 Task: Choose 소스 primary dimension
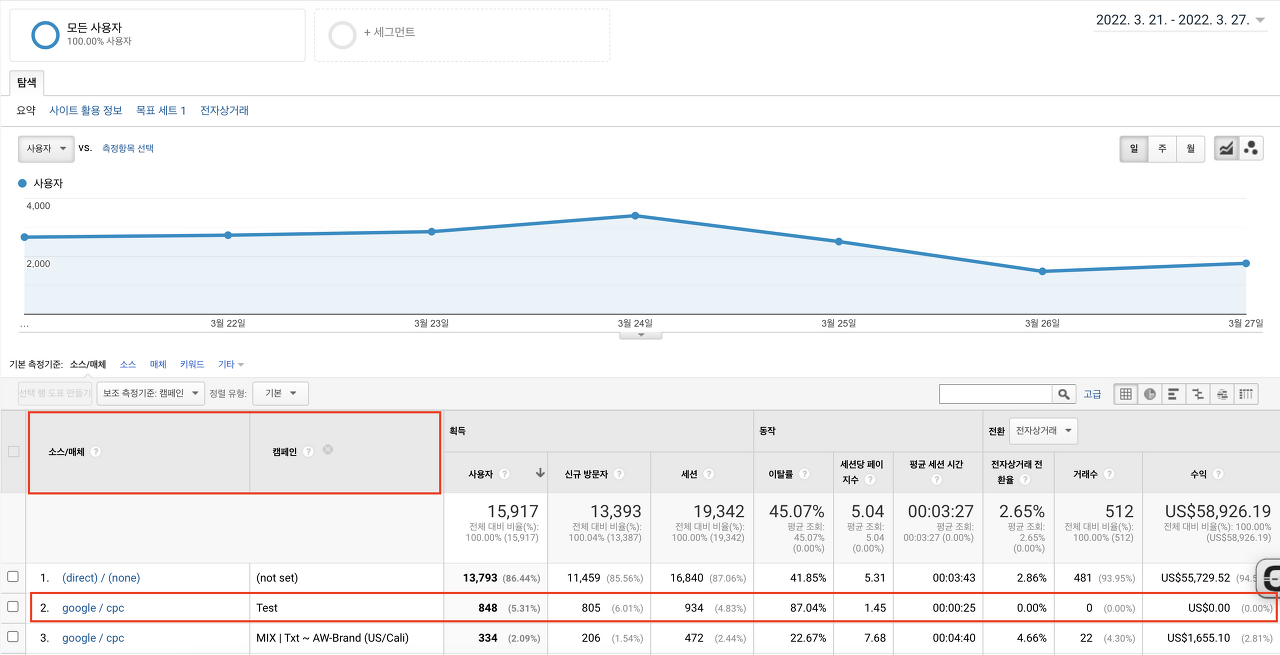[x=128, y=365]
